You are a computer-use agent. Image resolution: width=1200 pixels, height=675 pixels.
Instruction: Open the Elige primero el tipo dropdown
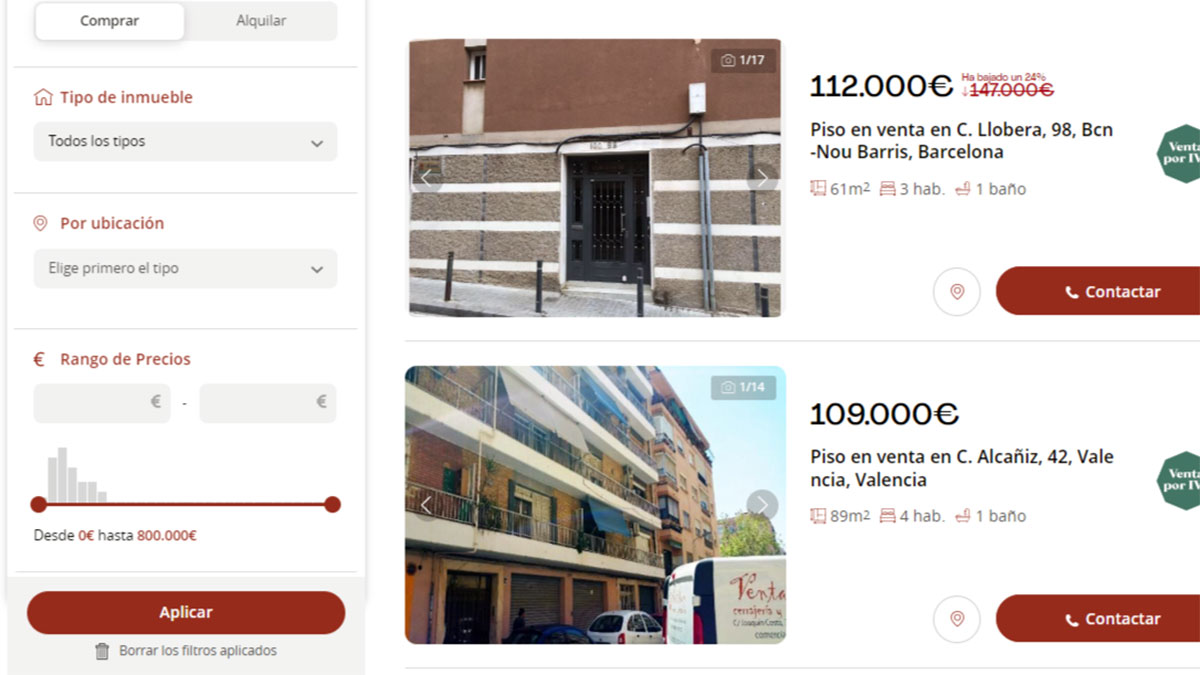pyautogui.click(x=186, y=269)
